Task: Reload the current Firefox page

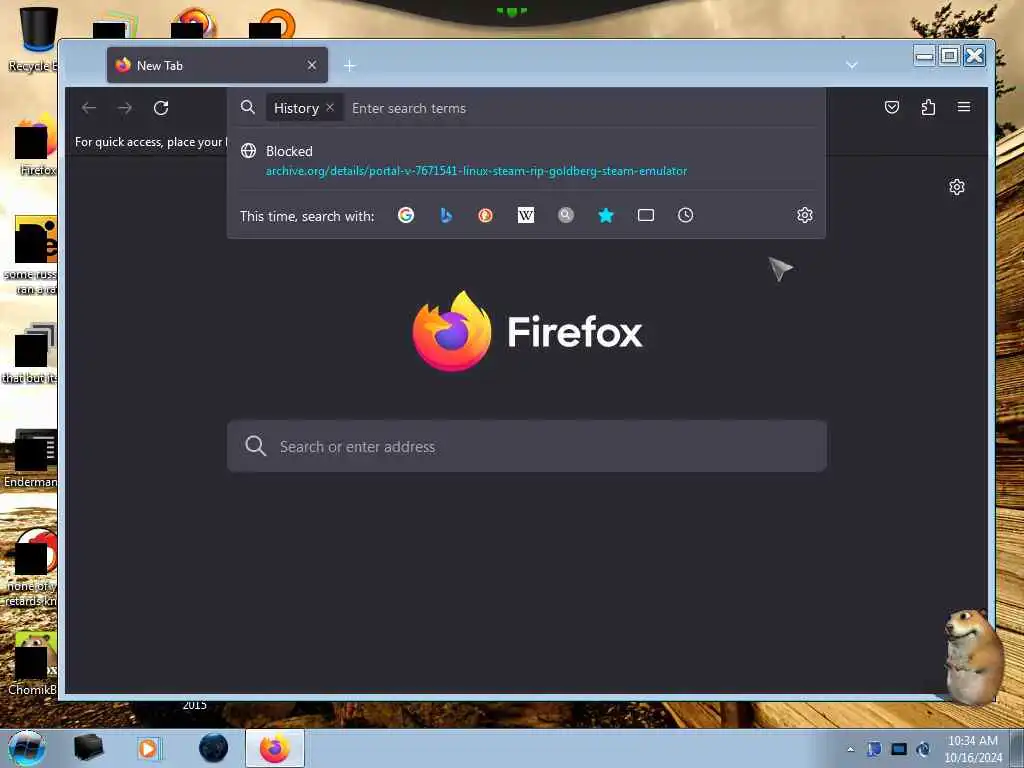Action: [x=161, y=108]
